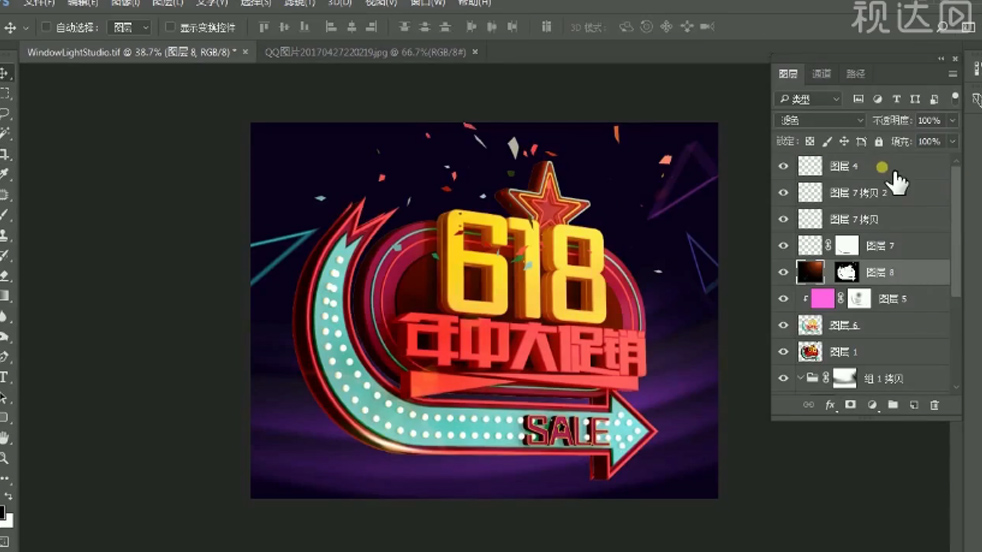This screenshot has width=982, height=552.
Task: Select the Move tool in the toolbox
Action: [4, 73]
